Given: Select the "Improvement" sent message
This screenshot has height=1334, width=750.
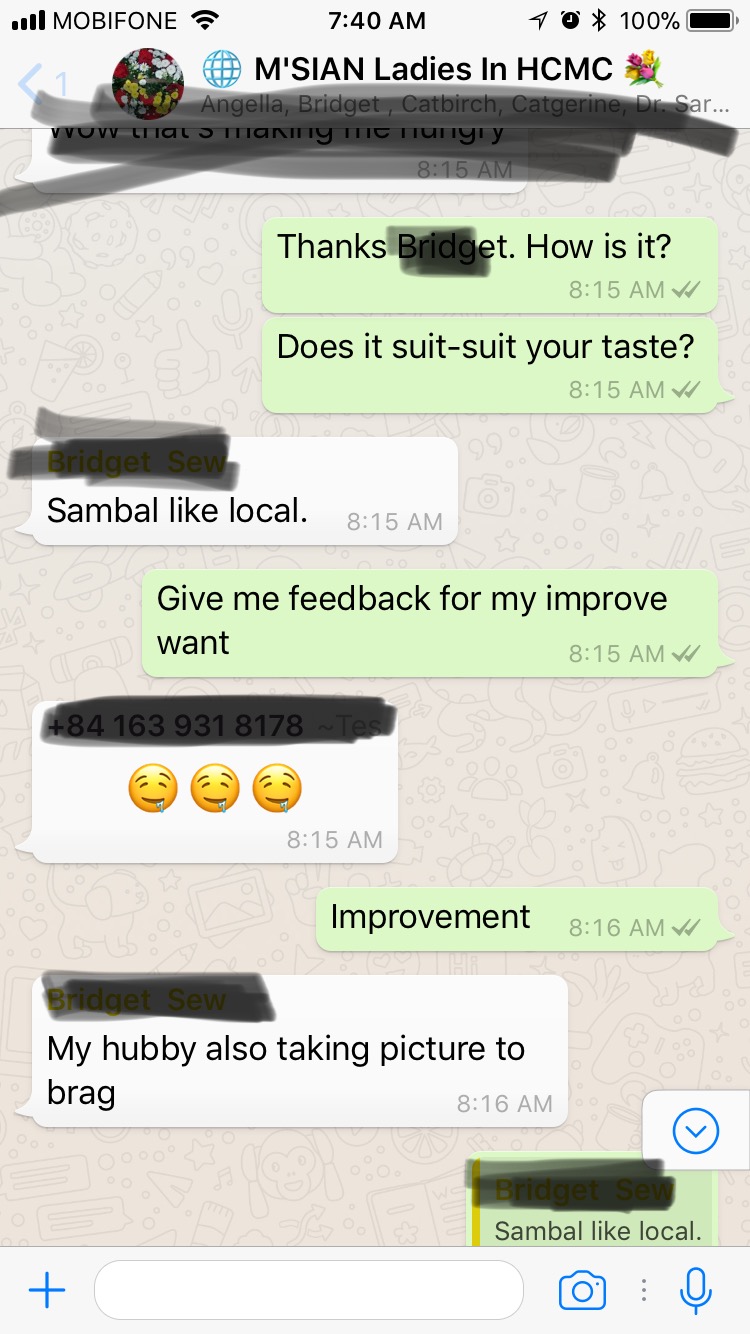Looking at the screenshot, I should [517, 919].
